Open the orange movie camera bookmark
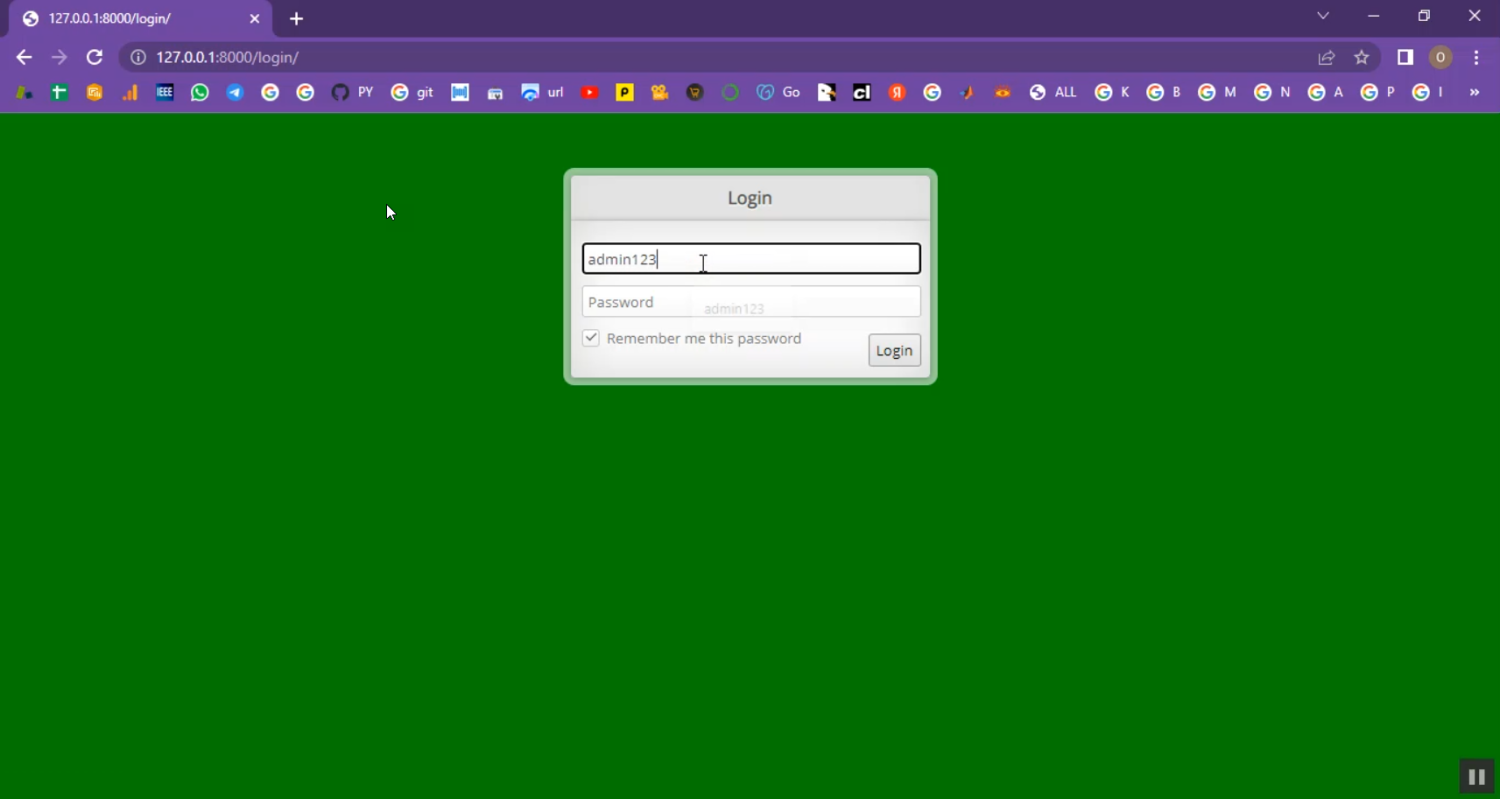This screenshot has height=799, width=1500. (659, 92)
